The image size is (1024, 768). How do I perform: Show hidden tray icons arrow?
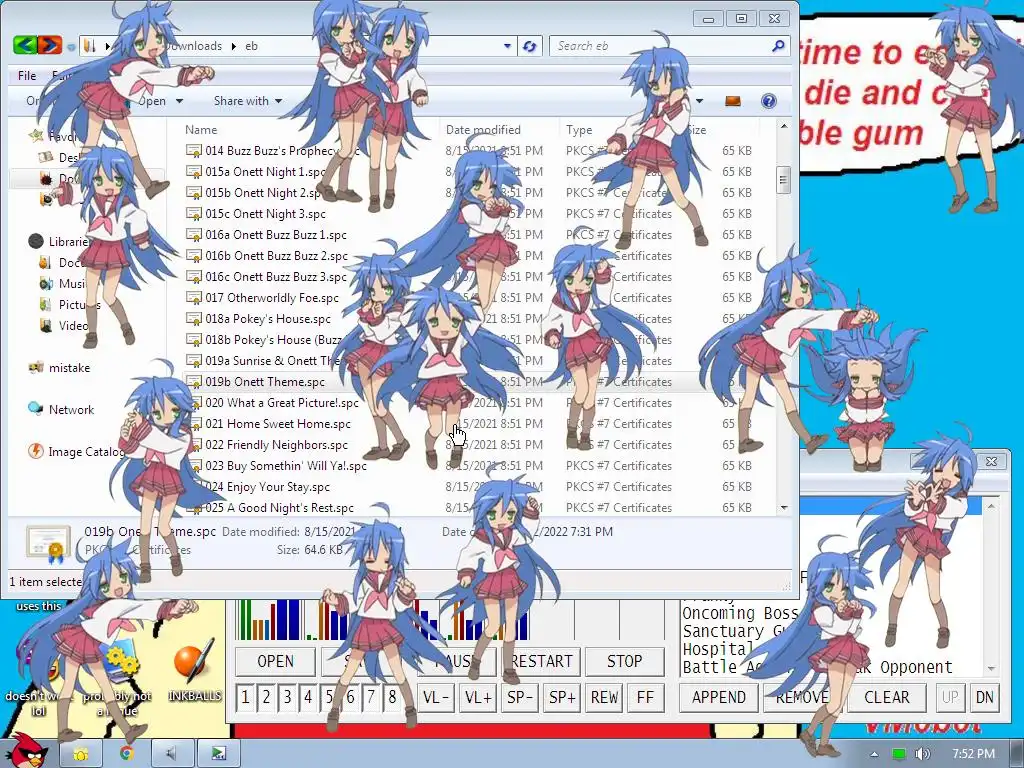[874, 754]
